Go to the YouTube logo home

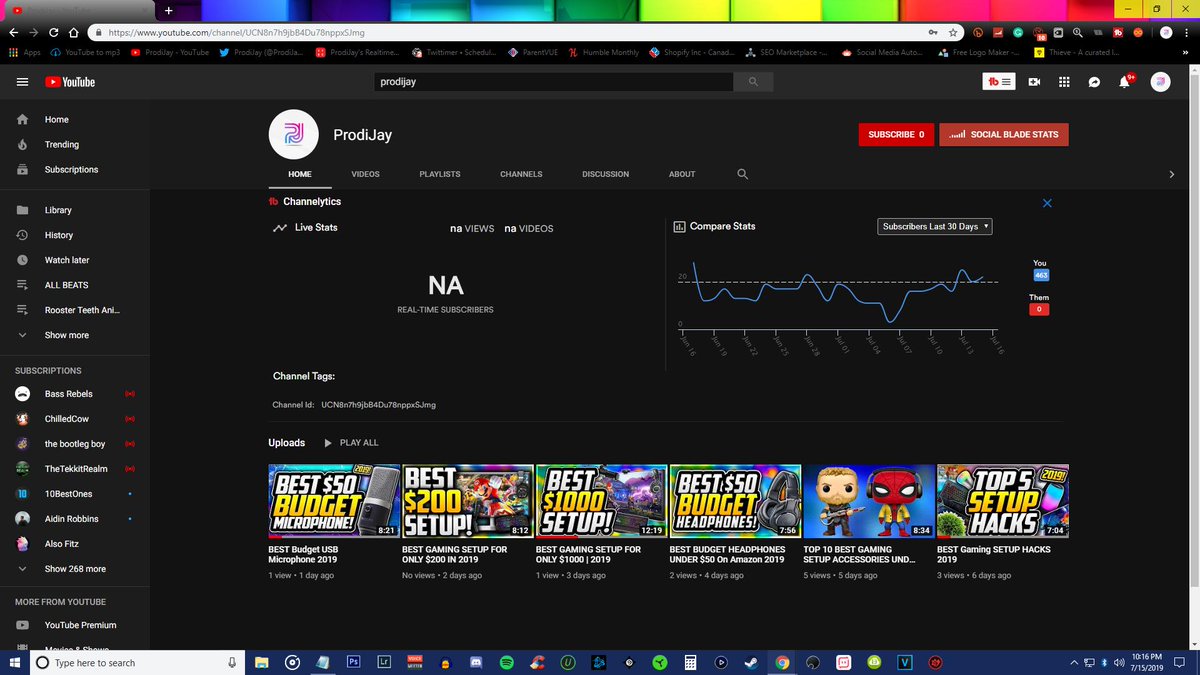point(70,82)
